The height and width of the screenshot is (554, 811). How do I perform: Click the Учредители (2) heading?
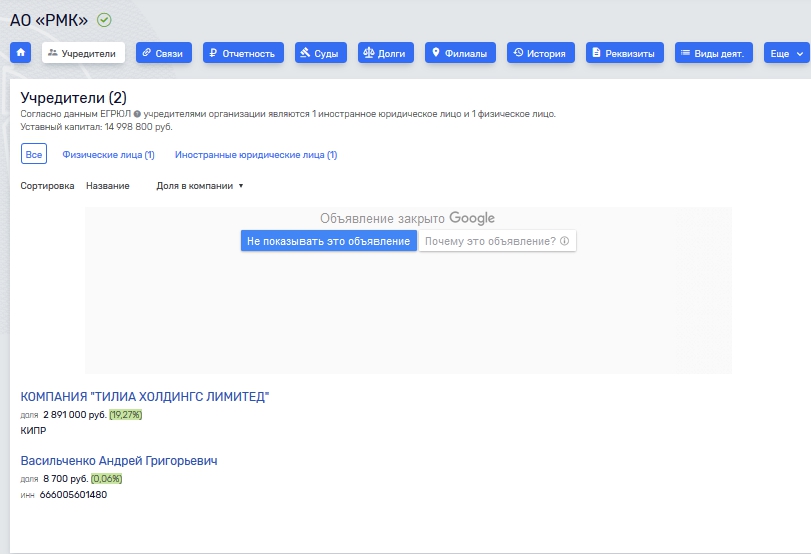pyautogui.click(x=73, y=97)
